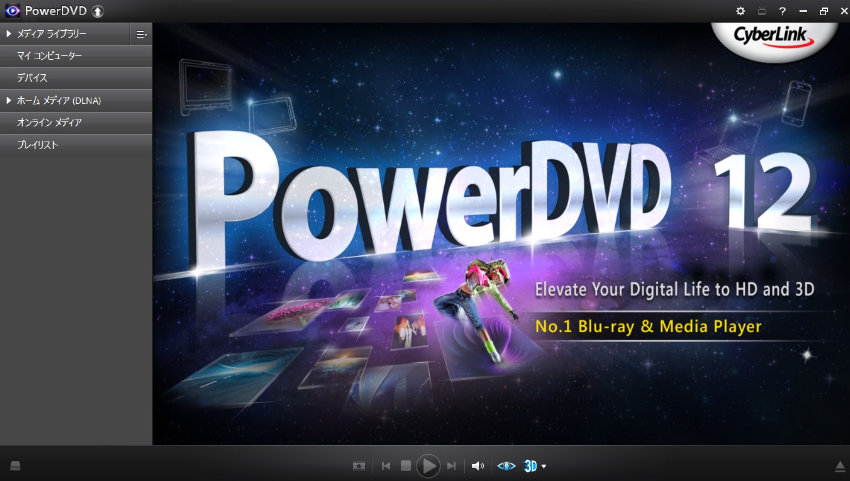Select デバイス in sidebar
The image size is (850, 481).
coord(76,78)
